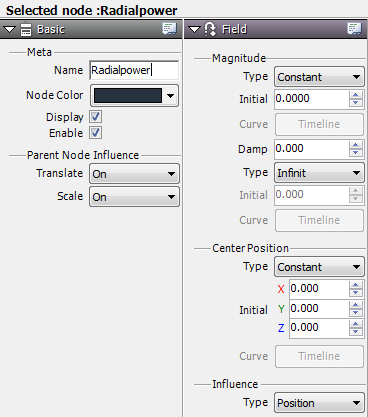
Task: Click the Center Position X value field
Action: (x=319, y=288)
